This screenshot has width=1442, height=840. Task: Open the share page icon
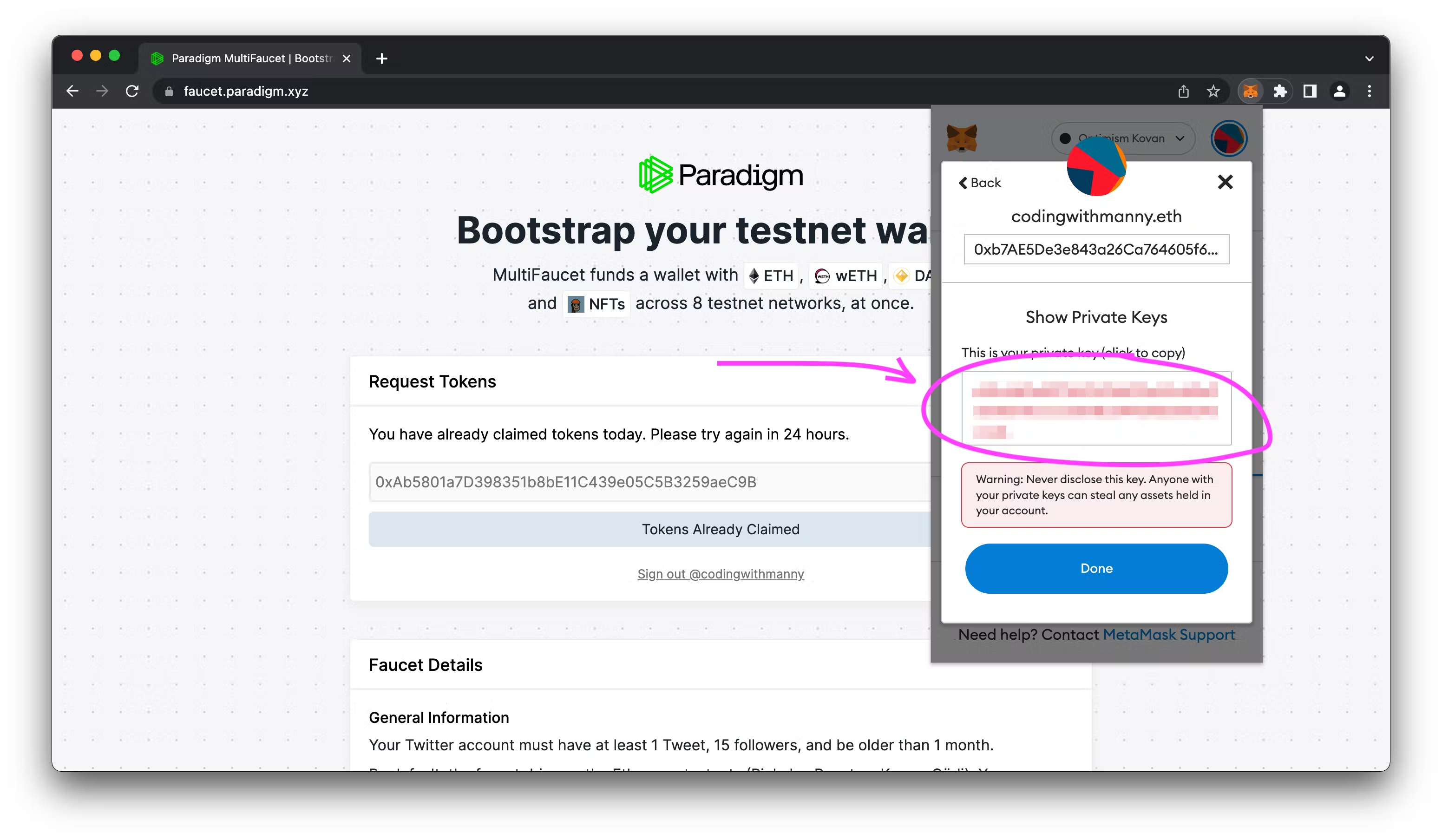pos(1183,91)
